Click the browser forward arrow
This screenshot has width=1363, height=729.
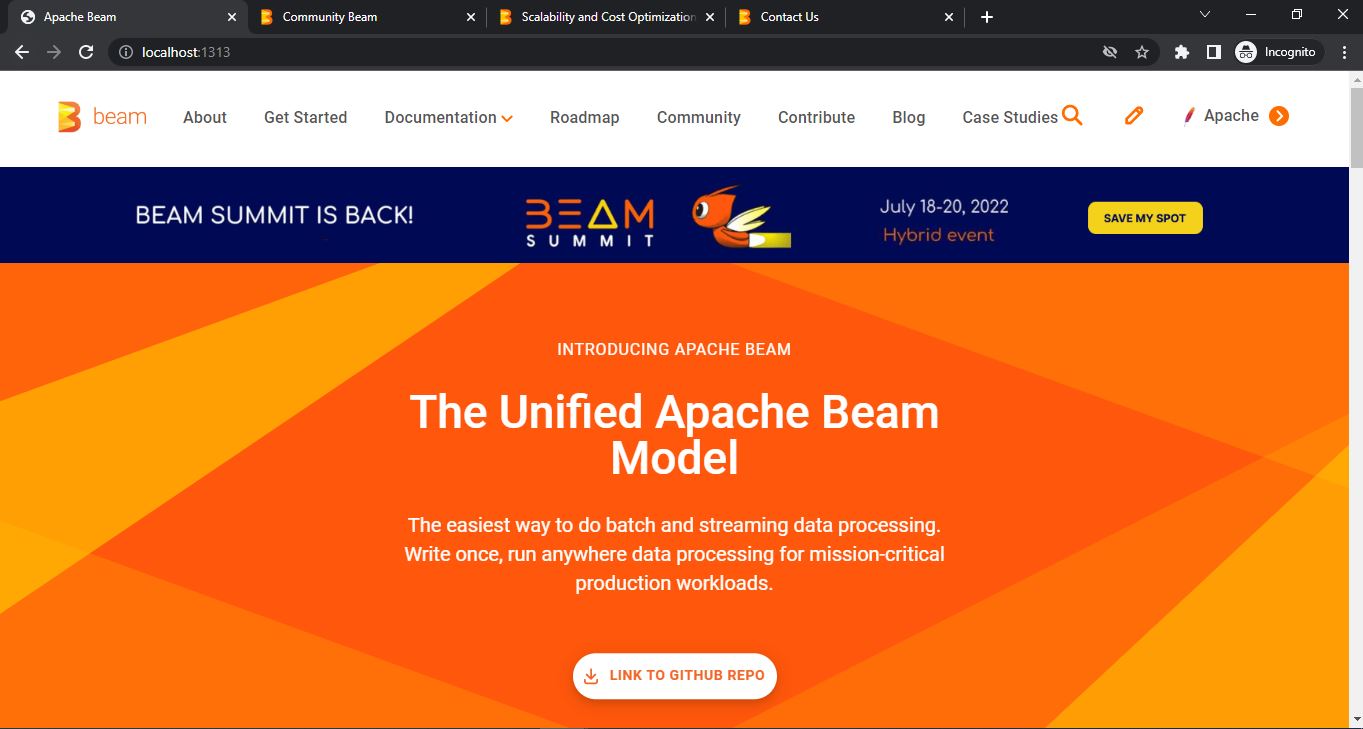(x=54, y=52)
